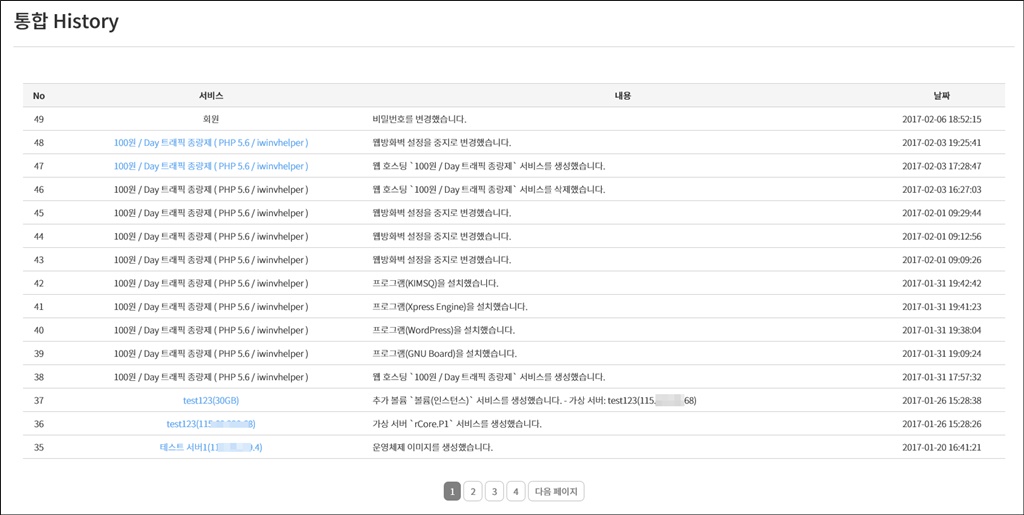Open the 테스트 서버1 link in row 35
Image resolution: width=1024 pixels, height=515 pixels.
point(211,447)
